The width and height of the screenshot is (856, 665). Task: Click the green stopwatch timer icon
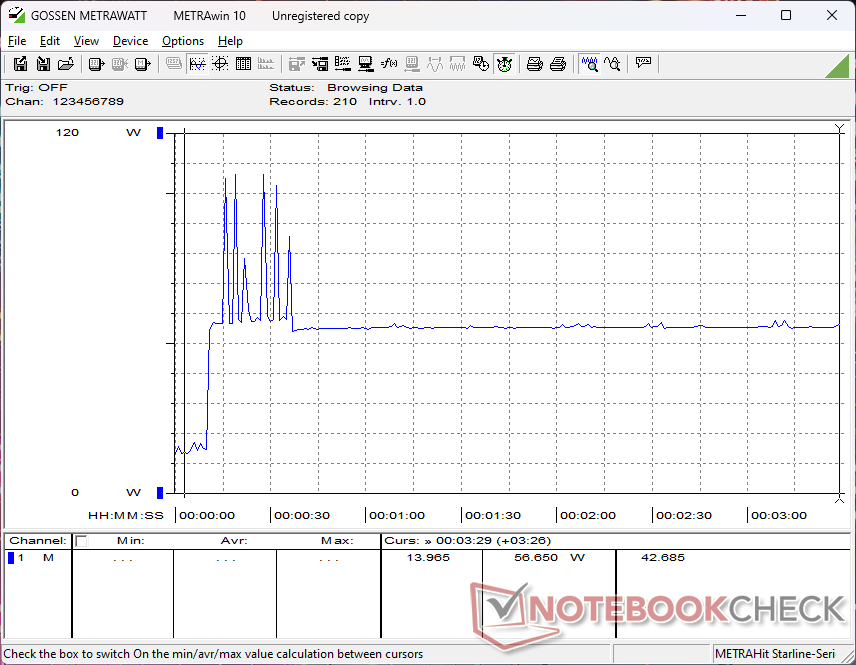coord(505,64)
